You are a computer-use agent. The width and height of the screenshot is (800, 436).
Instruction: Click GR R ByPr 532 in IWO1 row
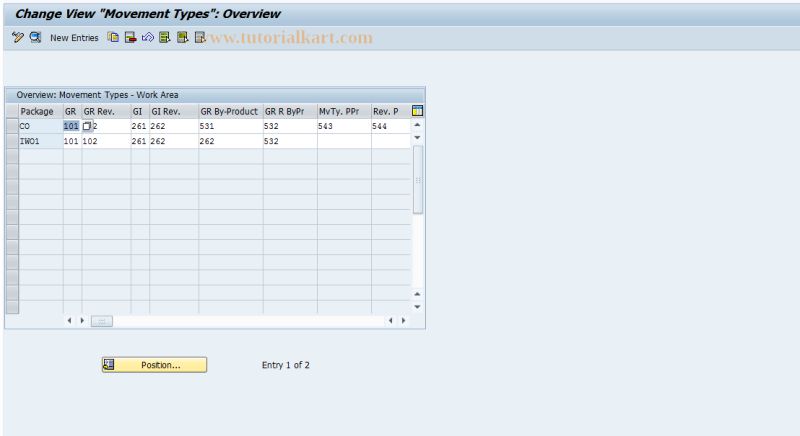[x=290, y=141]
